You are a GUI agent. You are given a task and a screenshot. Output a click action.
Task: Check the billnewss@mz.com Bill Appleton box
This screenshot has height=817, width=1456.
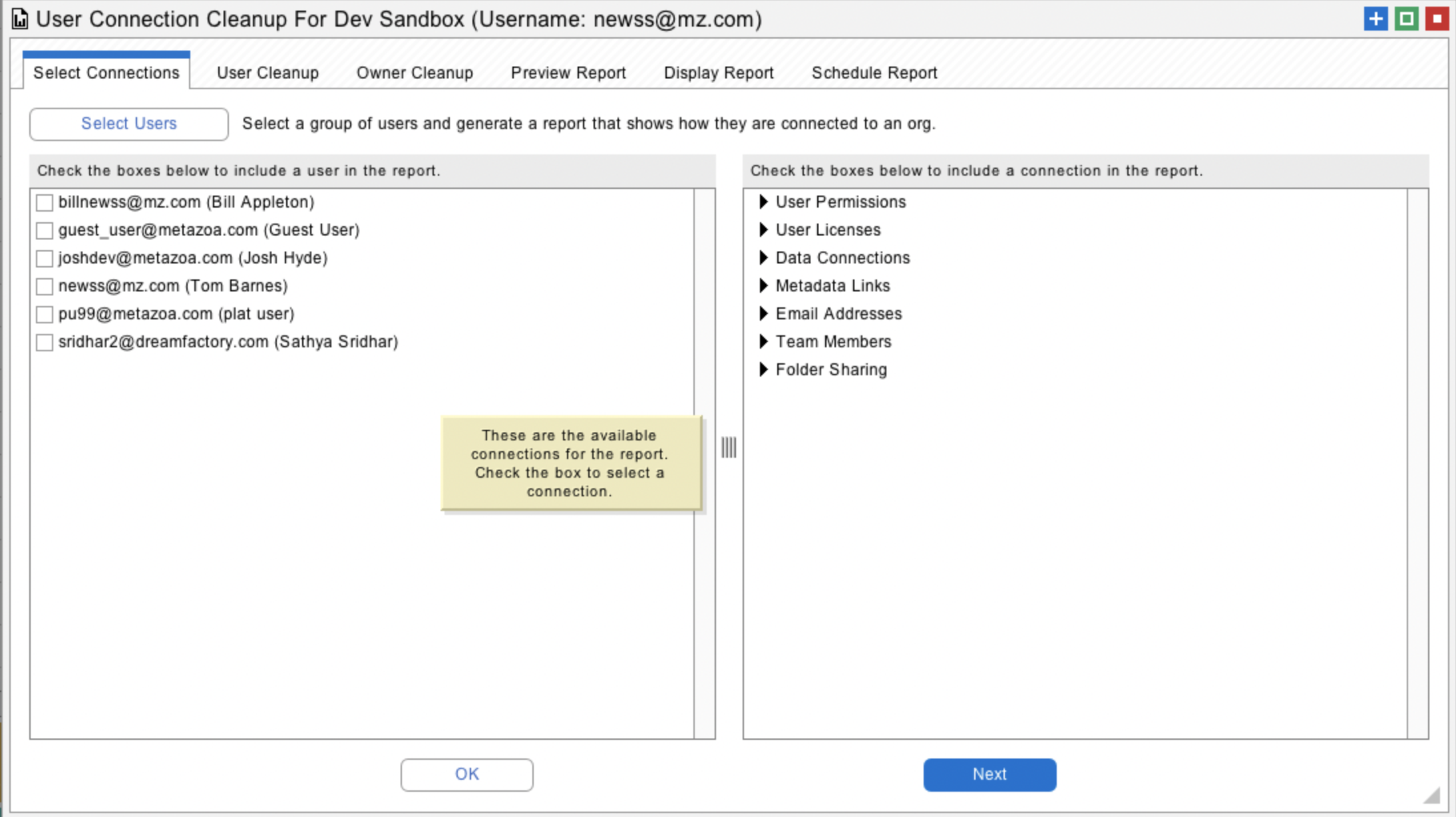click(45, 202)
